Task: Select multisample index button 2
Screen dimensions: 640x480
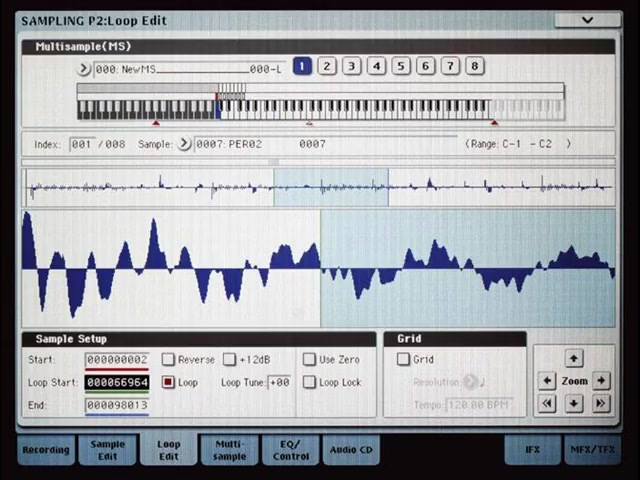Action: click(327, 66)
